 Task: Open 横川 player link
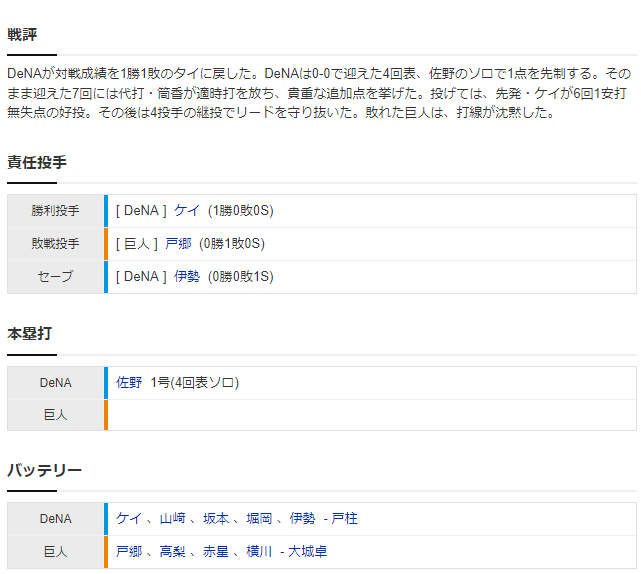pos(259,552)
